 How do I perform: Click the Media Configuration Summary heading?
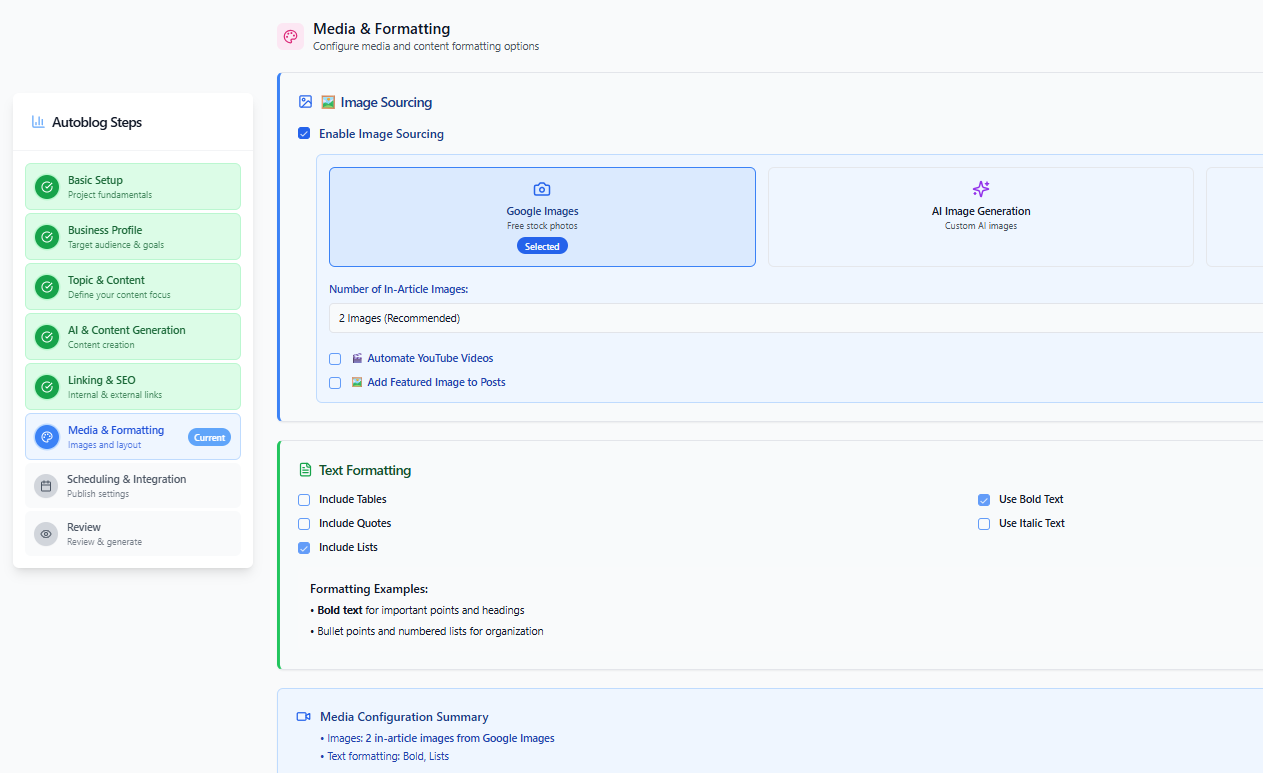click(x=404, y=717)
